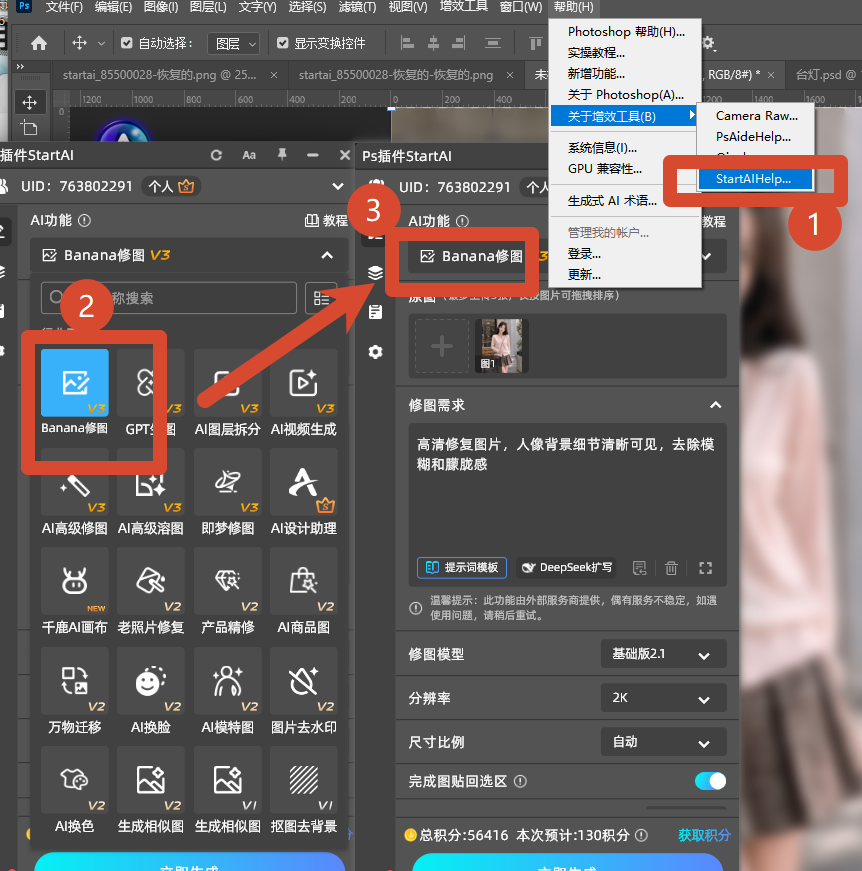Open the 即梦修图 function
This screenshot has height=871, width=862.
(227, 493)
